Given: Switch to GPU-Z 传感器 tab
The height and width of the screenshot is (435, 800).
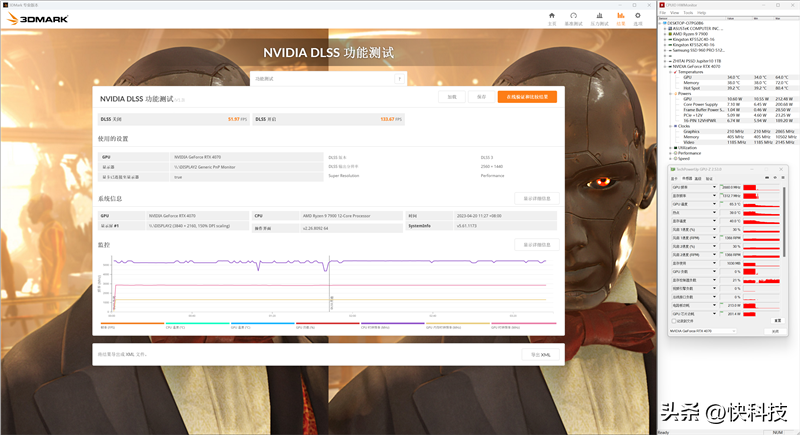Looking at the screenshot, I should [687, 178].
